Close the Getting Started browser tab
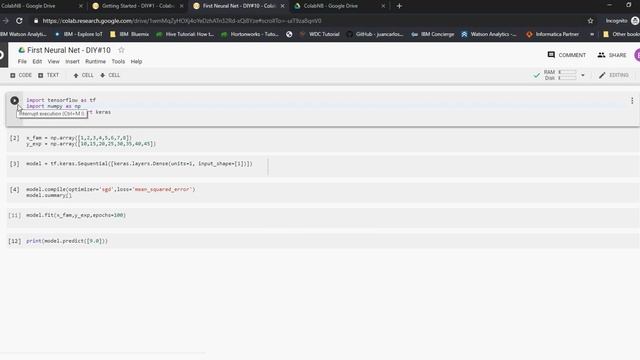 click(182, 6)
